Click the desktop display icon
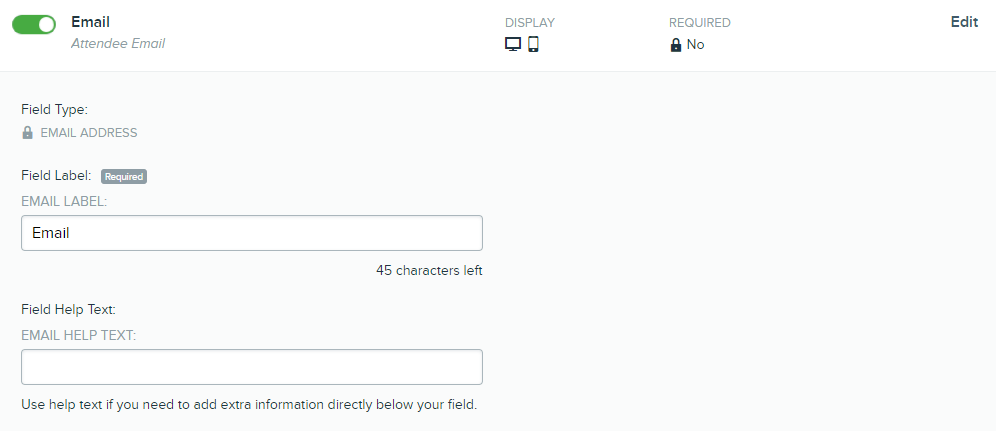 tap(513, 44)
